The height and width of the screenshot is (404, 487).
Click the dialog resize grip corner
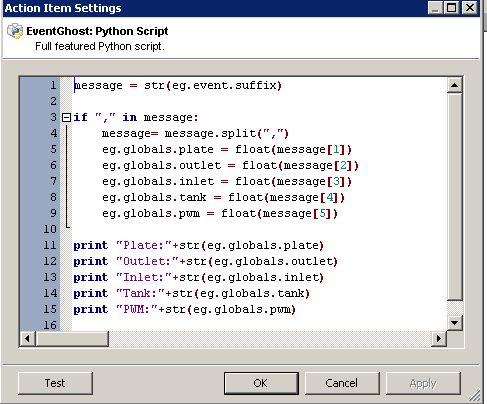[x=475, y=396]
